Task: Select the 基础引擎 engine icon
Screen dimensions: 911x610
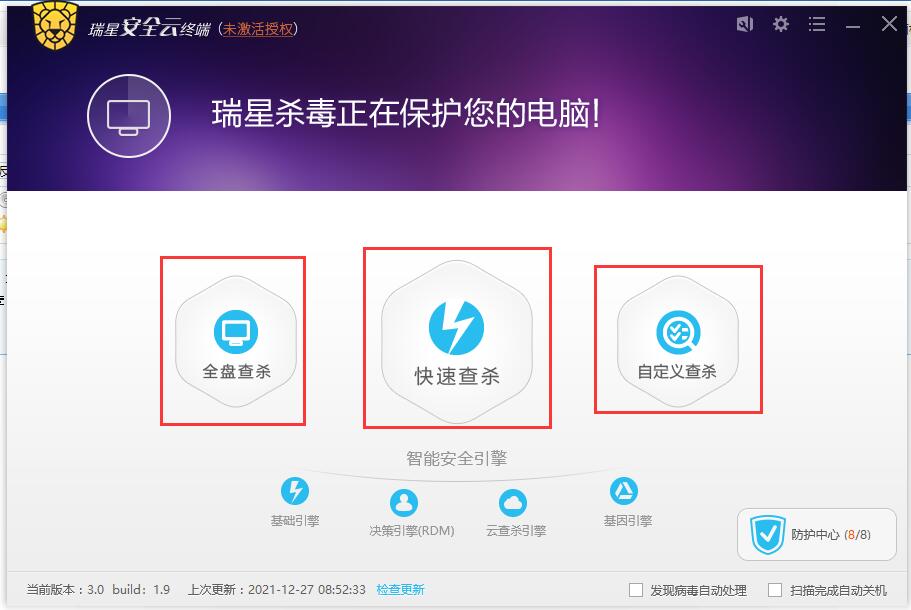Action: (x=295, y=491)
